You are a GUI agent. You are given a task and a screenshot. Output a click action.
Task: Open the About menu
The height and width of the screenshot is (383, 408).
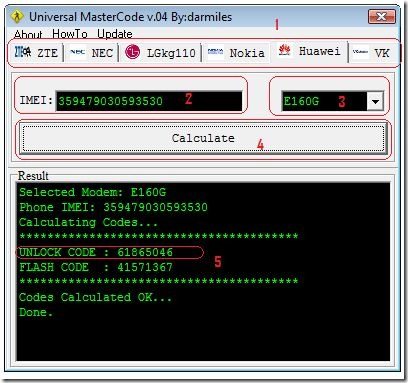(x=28, y=34)
